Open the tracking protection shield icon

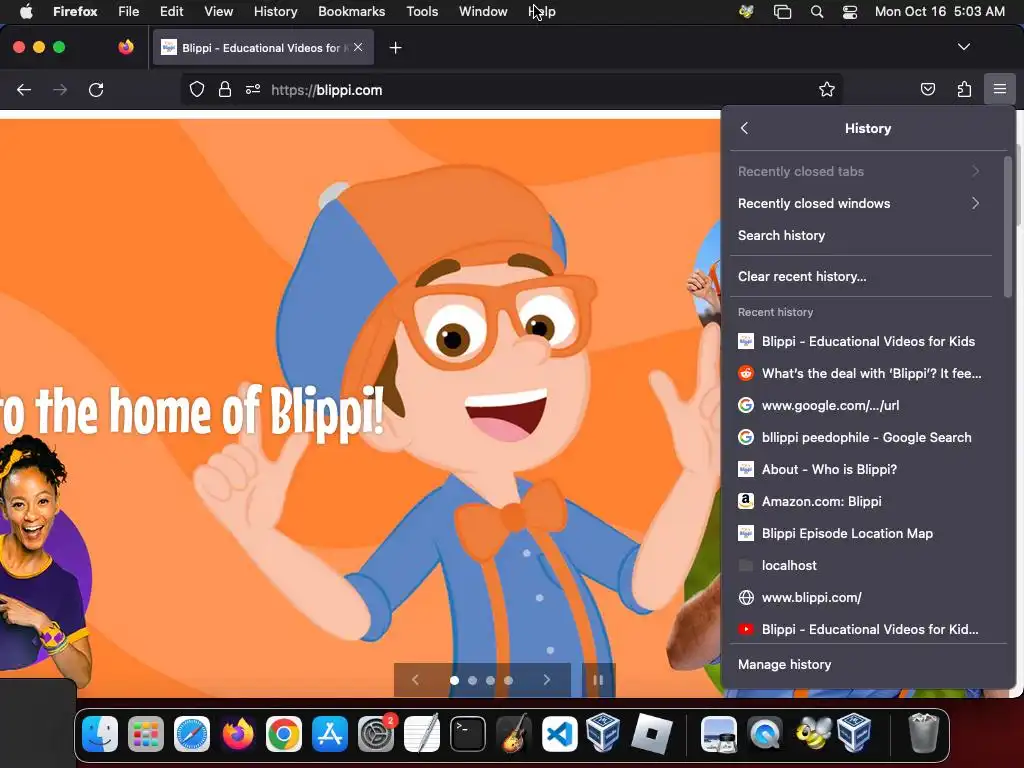(197, 90)
